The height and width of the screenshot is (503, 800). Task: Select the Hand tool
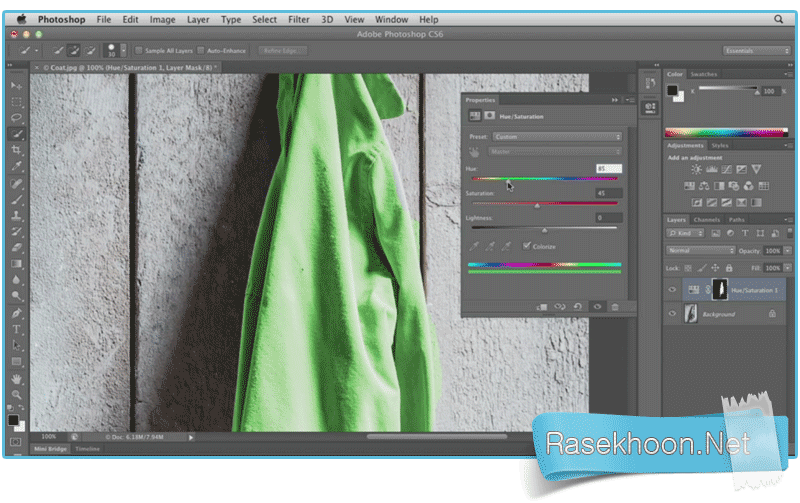coord(16,379)
